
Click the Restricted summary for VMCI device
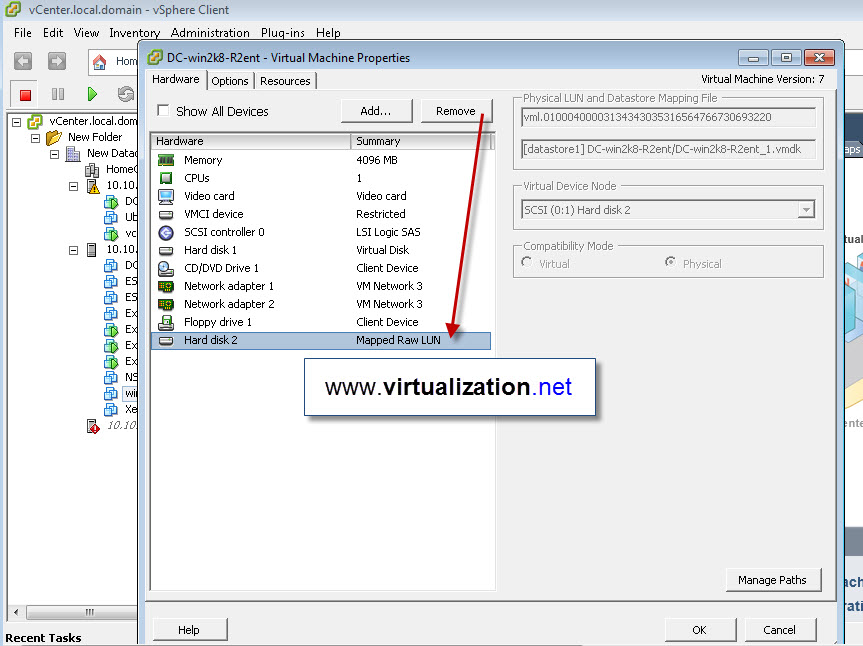tap(381, 214)
